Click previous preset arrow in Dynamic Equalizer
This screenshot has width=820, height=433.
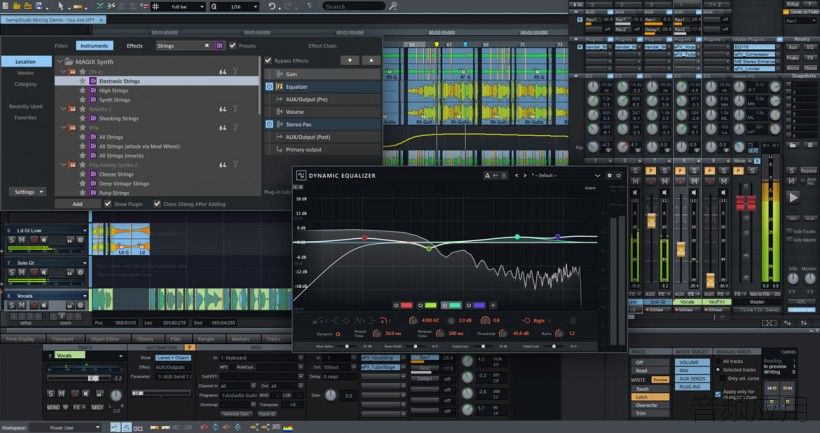pos(517,176)
